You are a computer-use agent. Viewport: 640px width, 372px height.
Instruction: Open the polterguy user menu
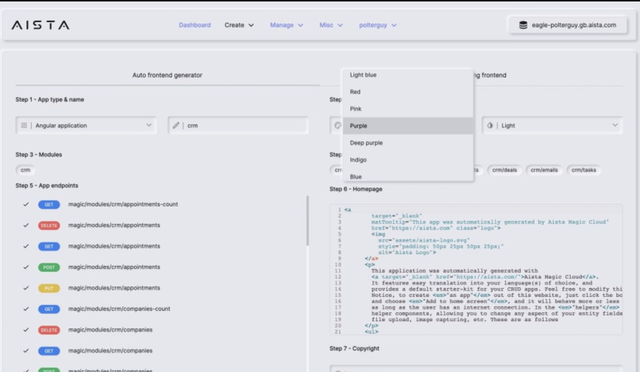tap(378, 25)
